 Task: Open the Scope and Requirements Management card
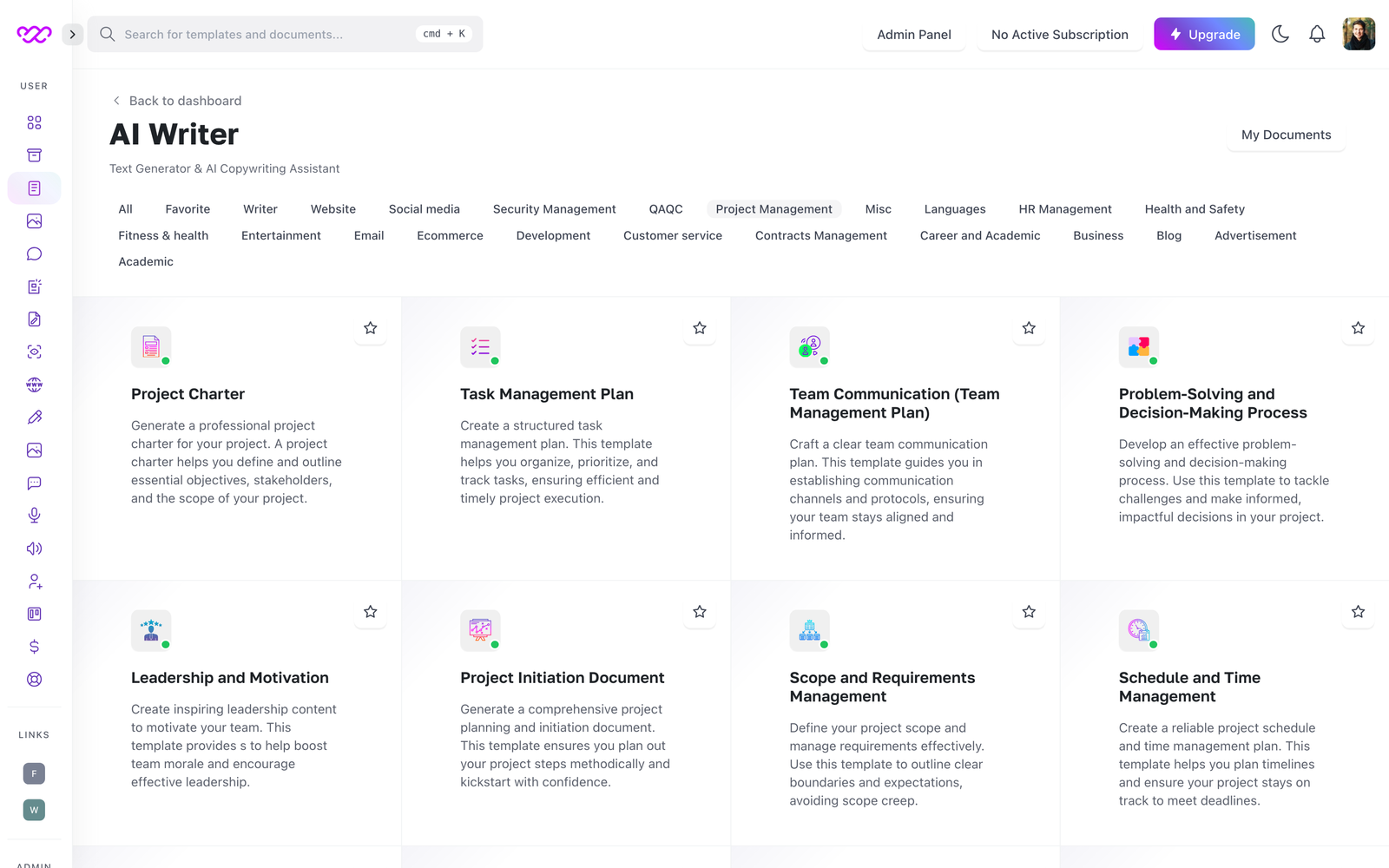(882, 687)
